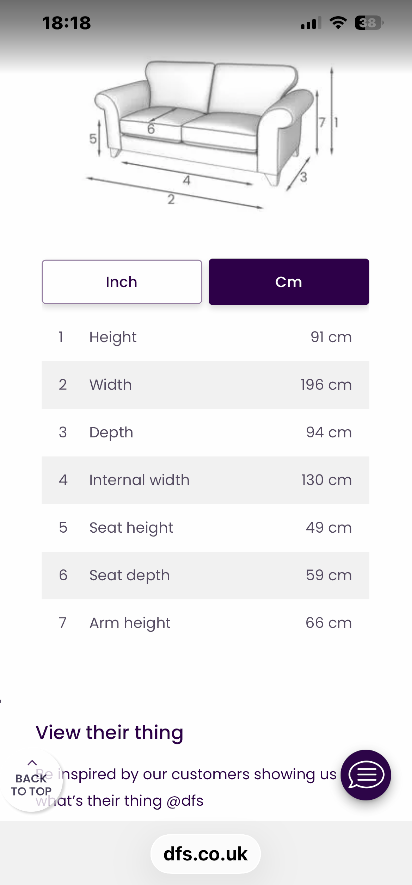Select the Arm height 66 cm row

[205, 623]
